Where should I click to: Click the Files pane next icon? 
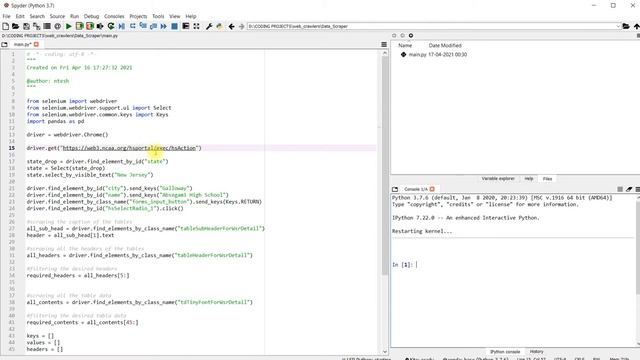click(402, 36)
